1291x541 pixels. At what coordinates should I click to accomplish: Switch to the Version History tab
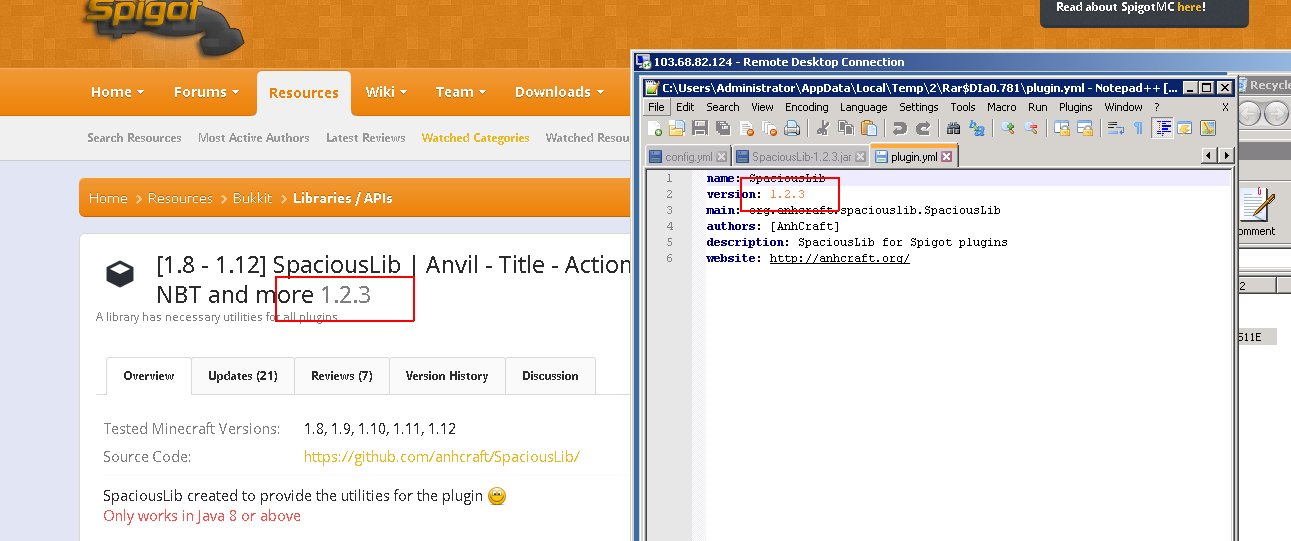click(x=447, y=376)
